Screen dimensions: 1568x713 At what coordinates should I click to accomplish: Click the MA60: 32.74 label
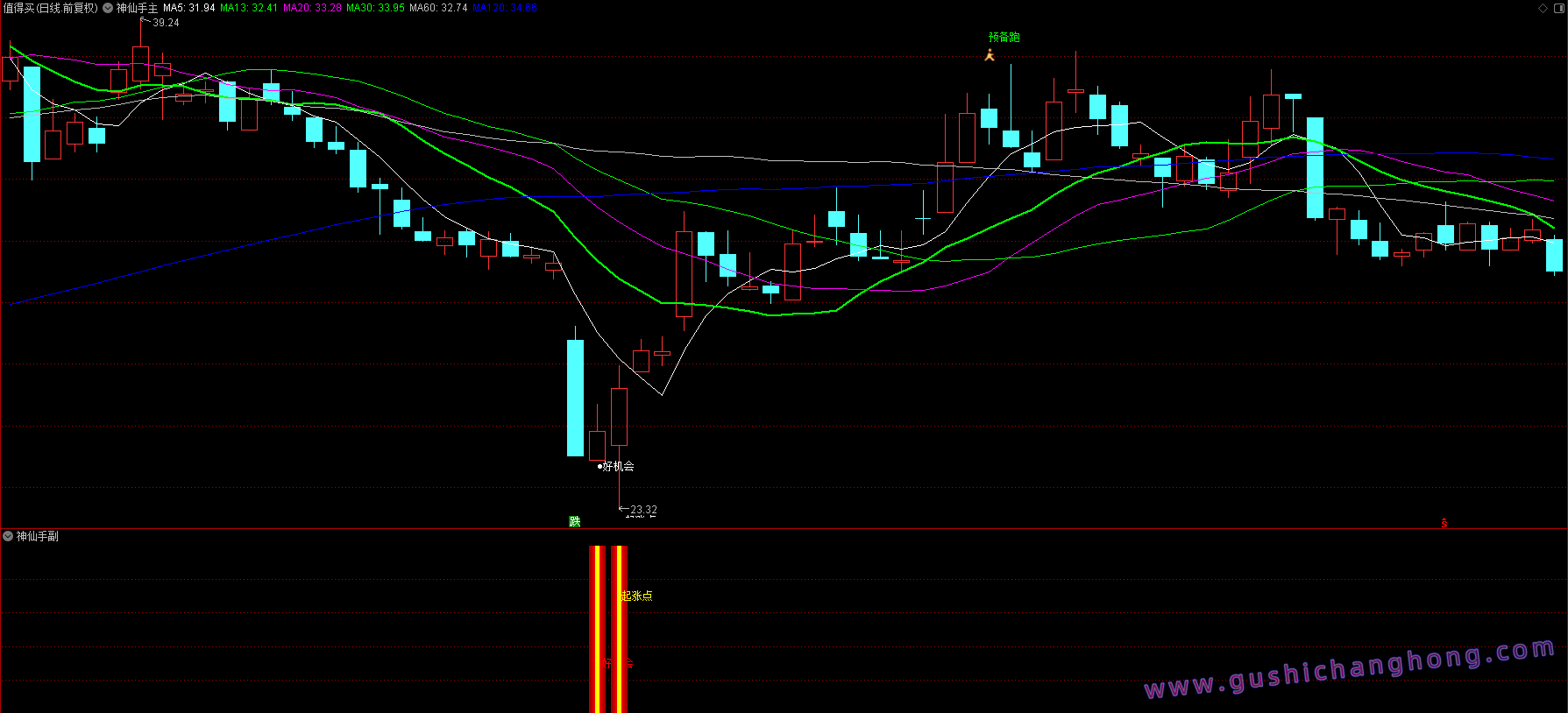(x=438, y=8)
